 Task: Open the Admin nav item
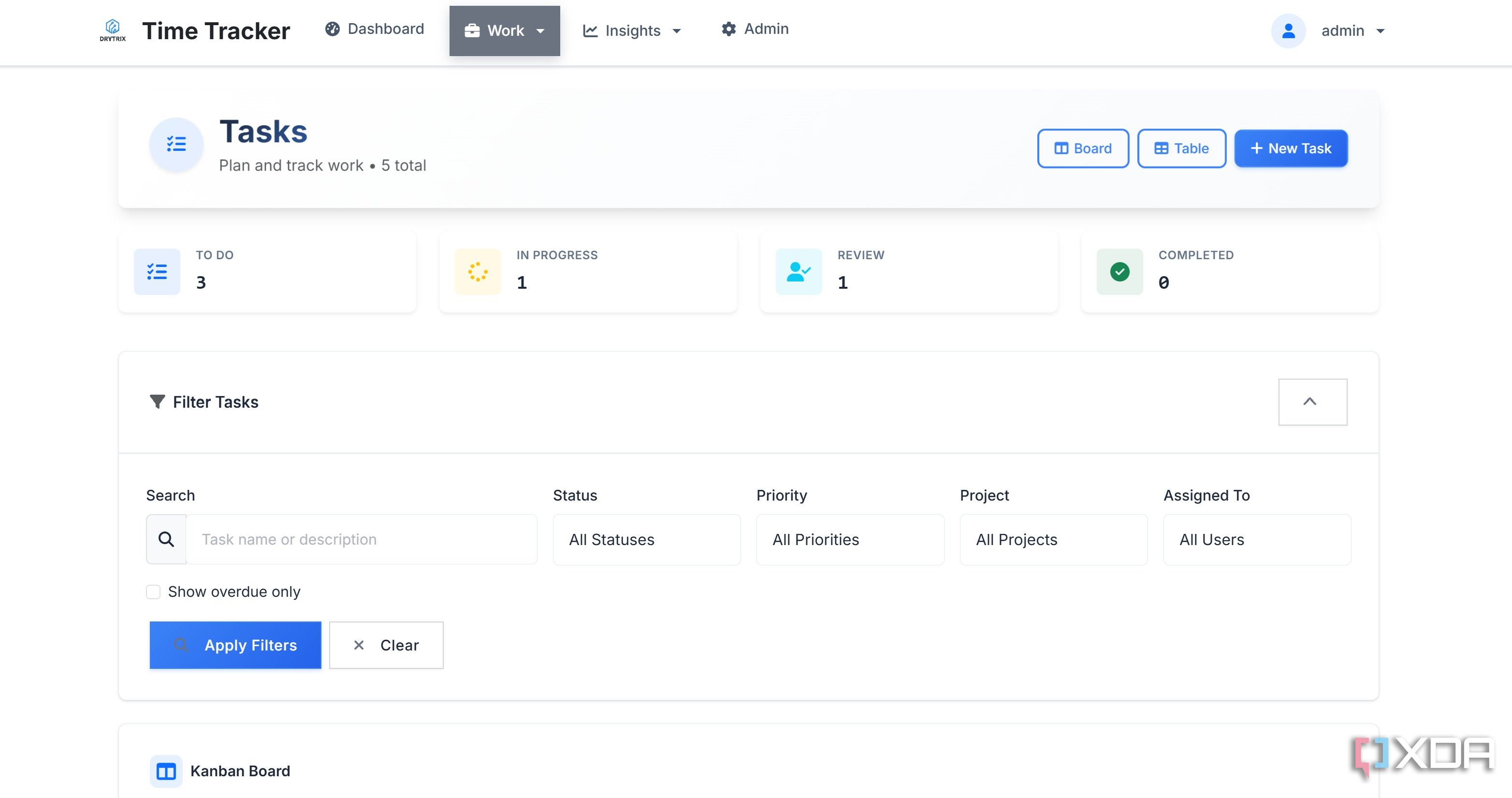[755, 29]
